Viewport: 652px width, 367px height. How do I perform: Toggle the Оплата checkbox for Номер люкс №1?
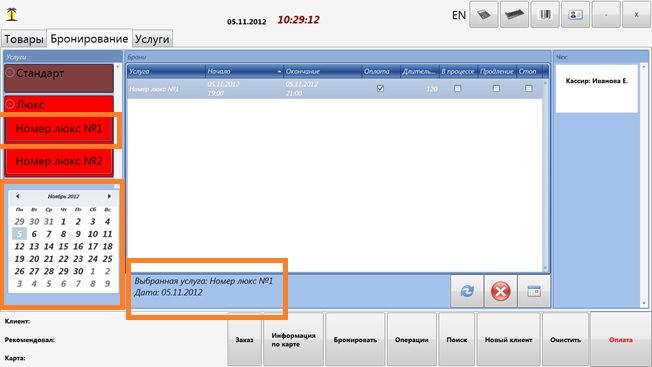coord(380,88)
